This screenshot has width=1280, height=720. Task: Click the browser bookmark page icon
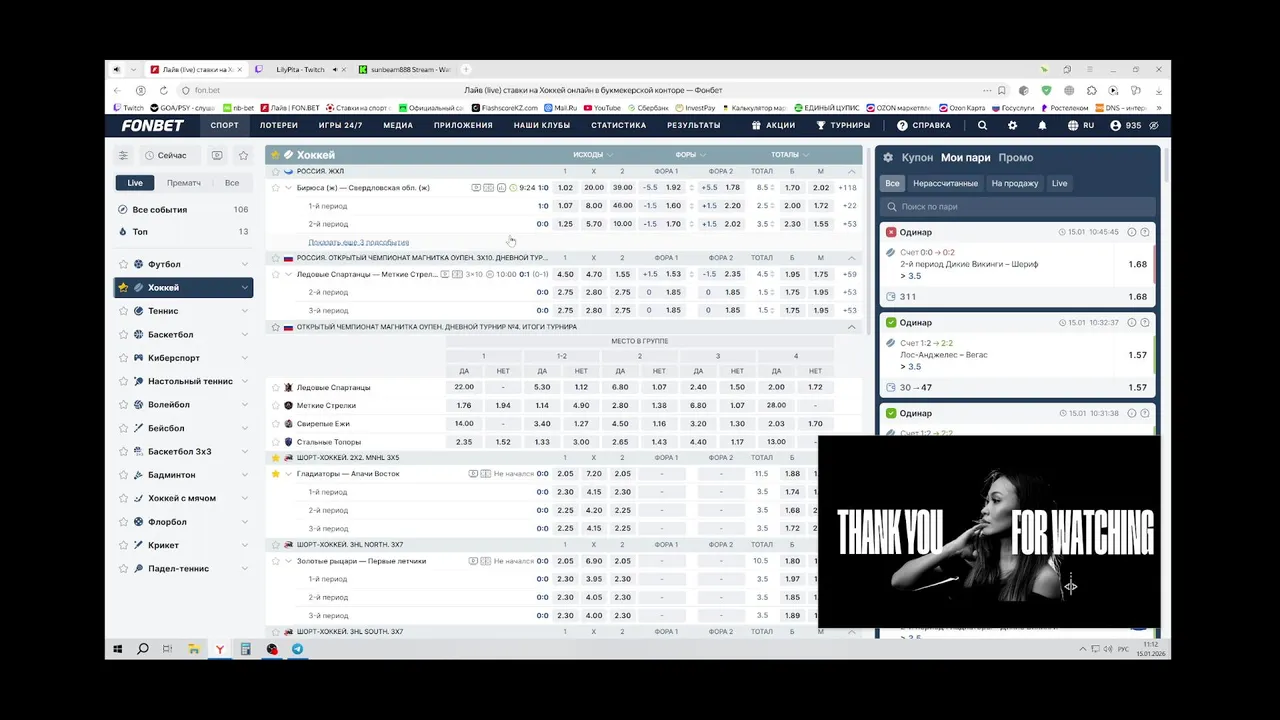[x=1002, y=90]
